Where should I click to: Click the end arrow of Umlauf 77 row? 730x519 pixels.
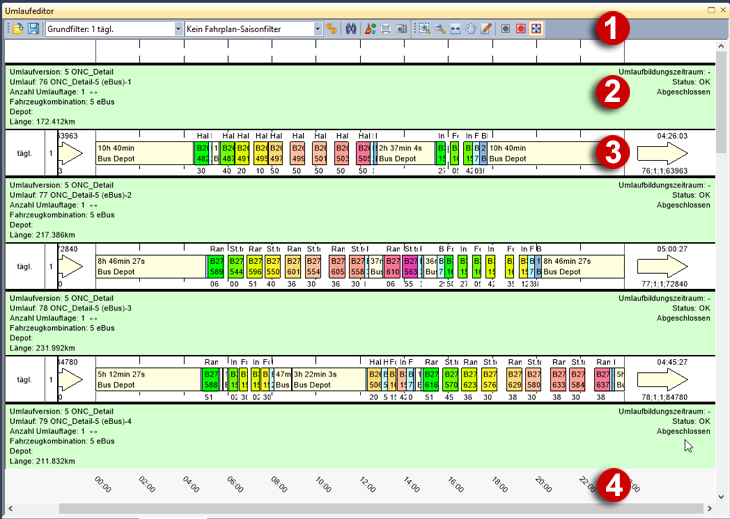(662, 266)
